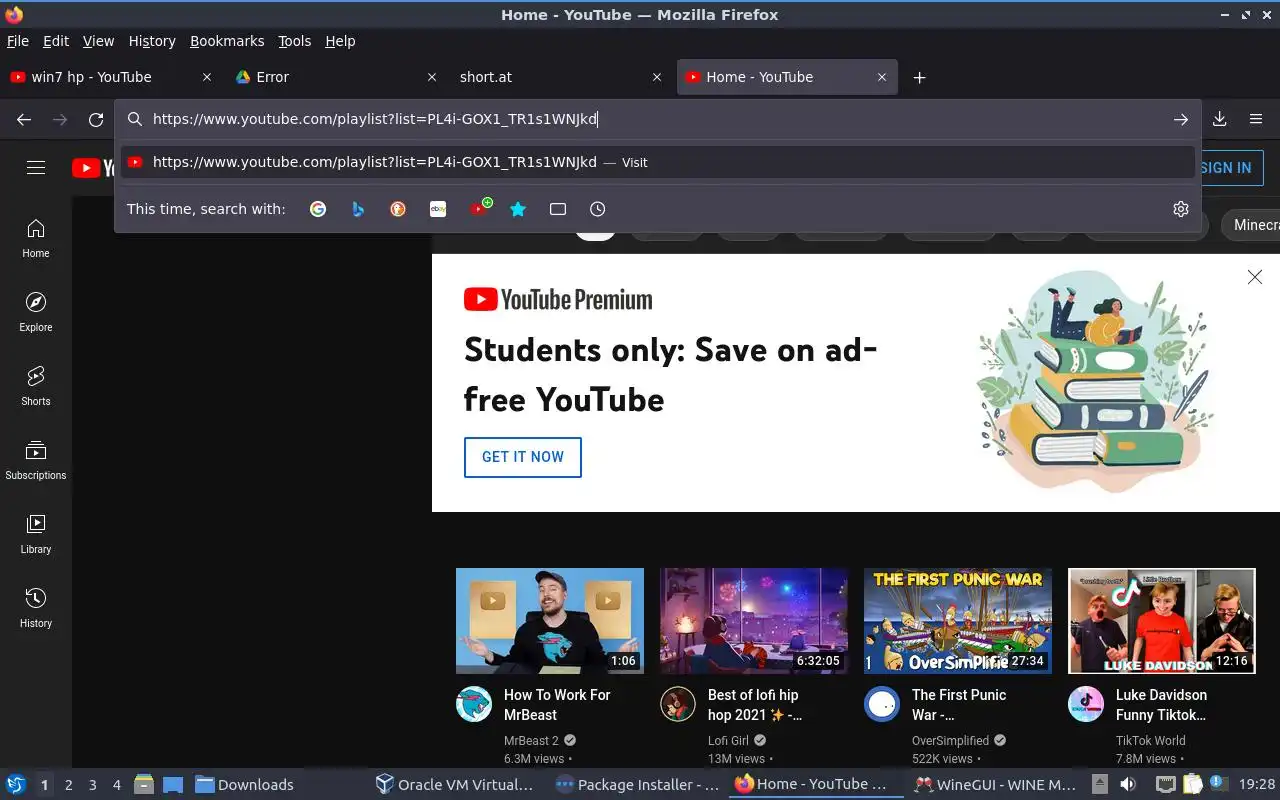
Task: Click the clock showing 19:28
Action: (1257, 785)
